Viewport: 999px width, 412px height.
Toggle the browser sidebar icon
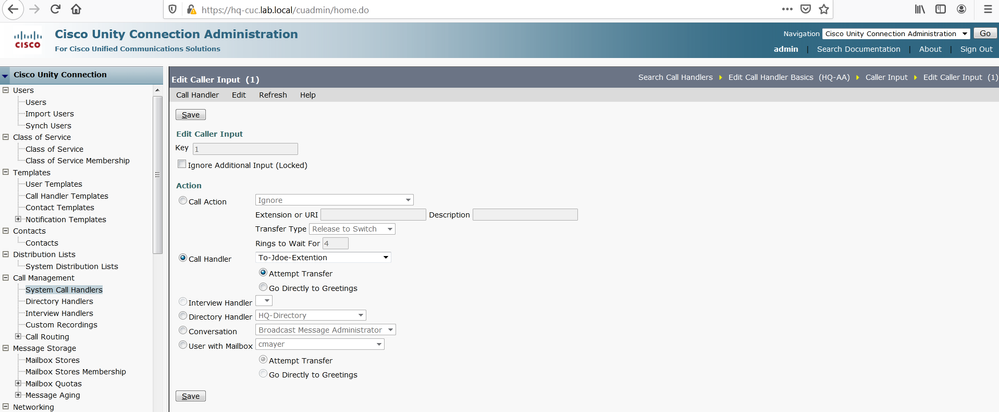(940, 10)
